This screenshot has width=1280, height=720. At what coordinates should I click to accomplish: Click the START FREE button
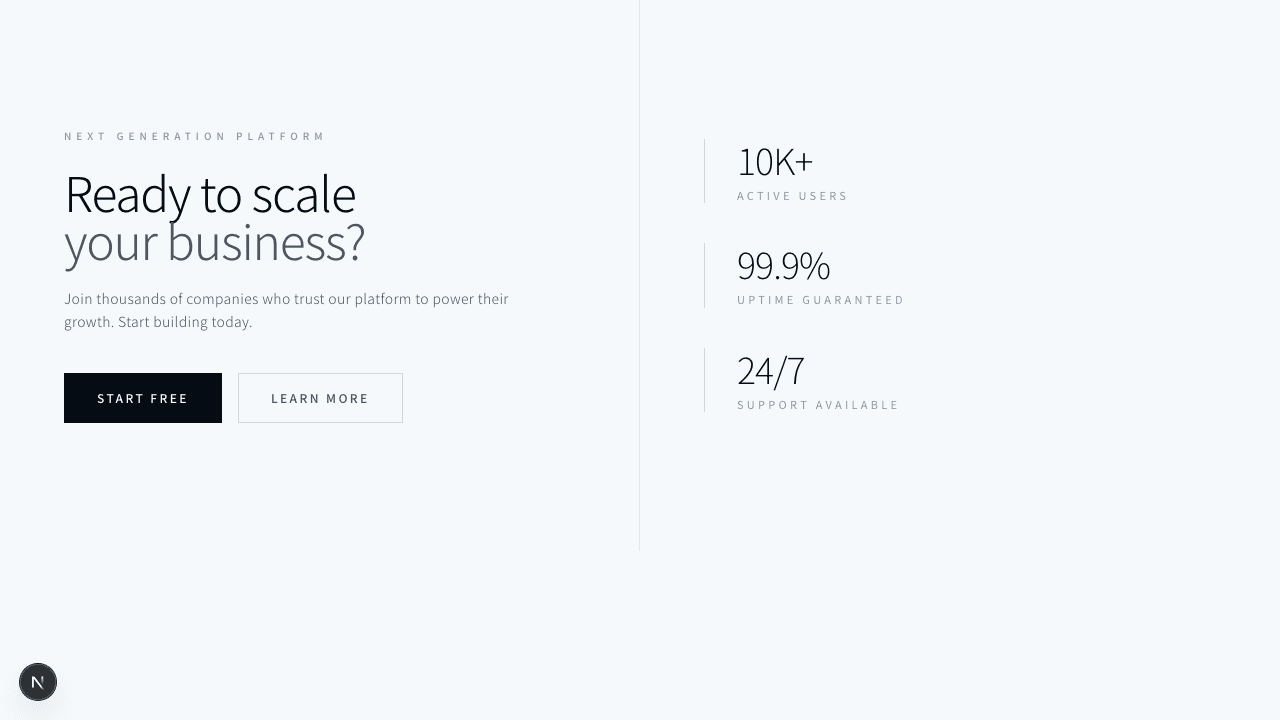point(143,398)
